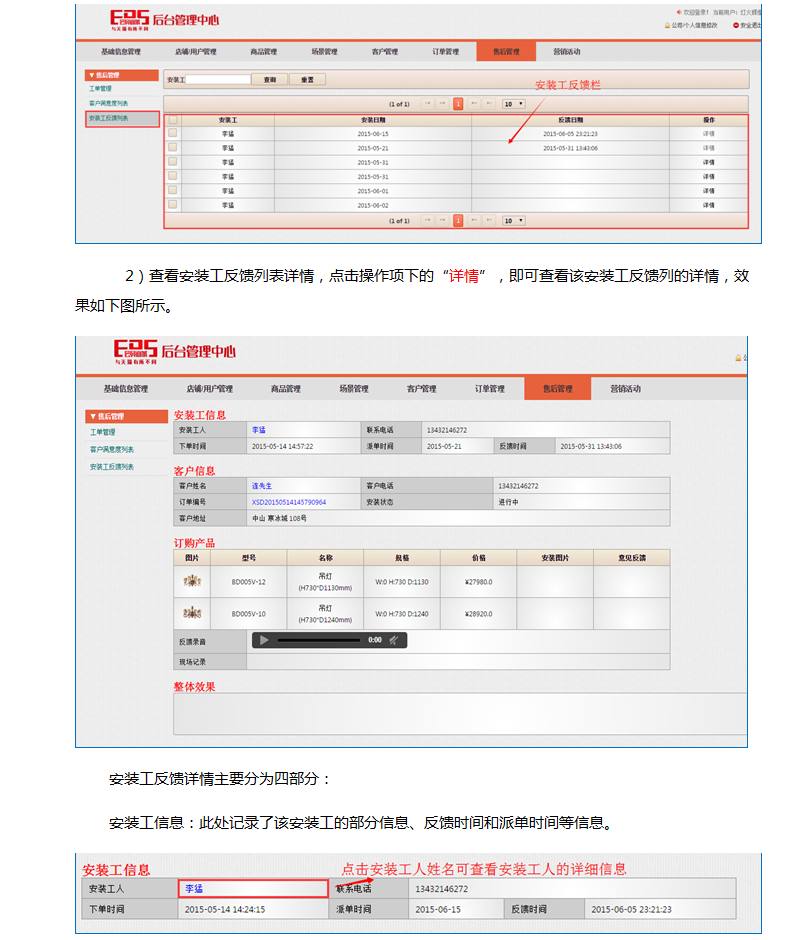The image size is (800, 940).
Task: Click the price cell ¥28920.0
Action: pyautogui.click(x=479, y=614)
